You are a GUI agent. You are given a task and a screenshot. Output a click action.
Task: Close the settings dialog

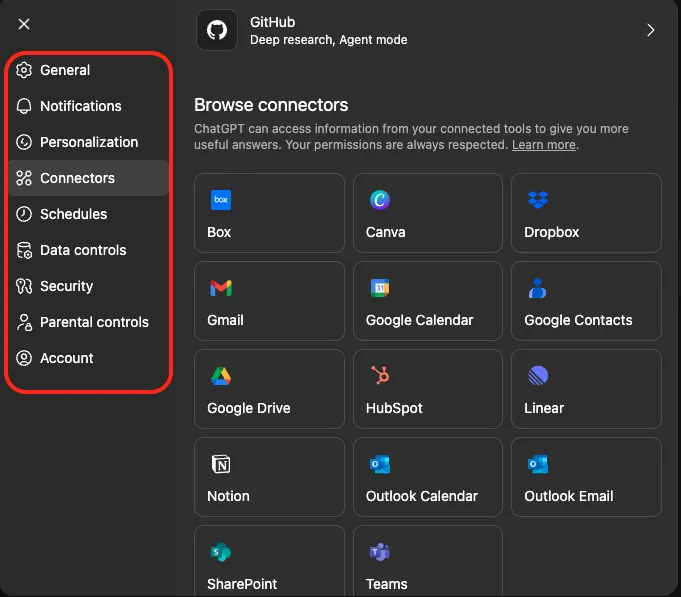[x=24, y=24]
